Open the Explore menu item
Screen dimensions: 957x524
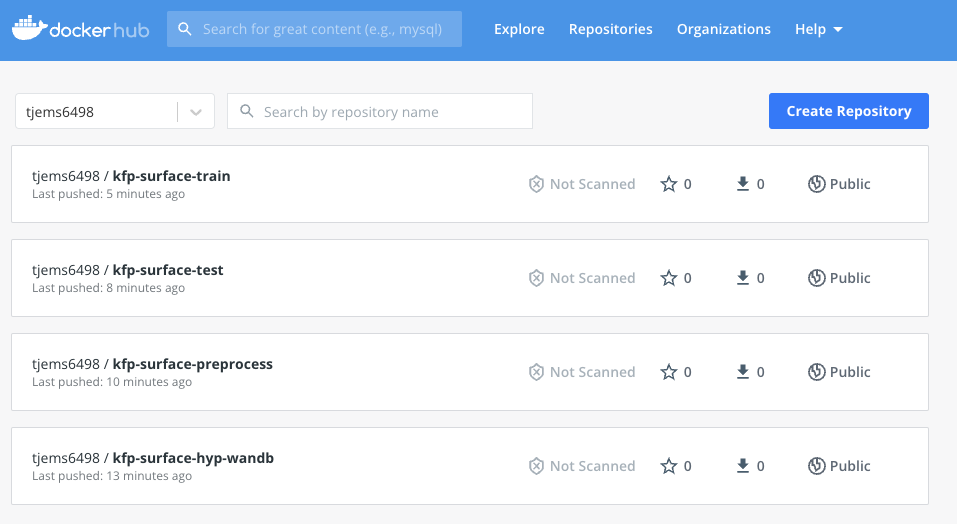click(519, 29)
